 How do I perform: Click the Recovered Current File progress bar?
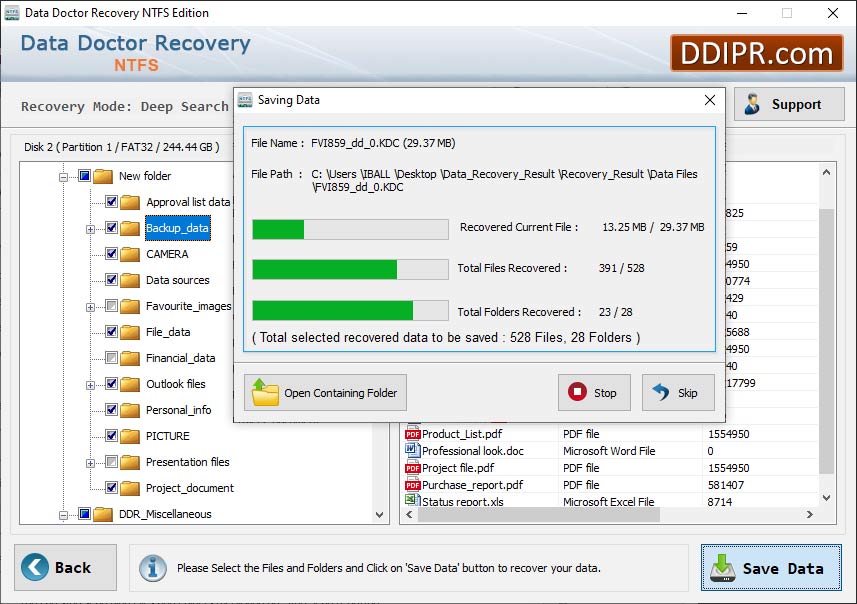pyautogui.click(x=350, y=229)
